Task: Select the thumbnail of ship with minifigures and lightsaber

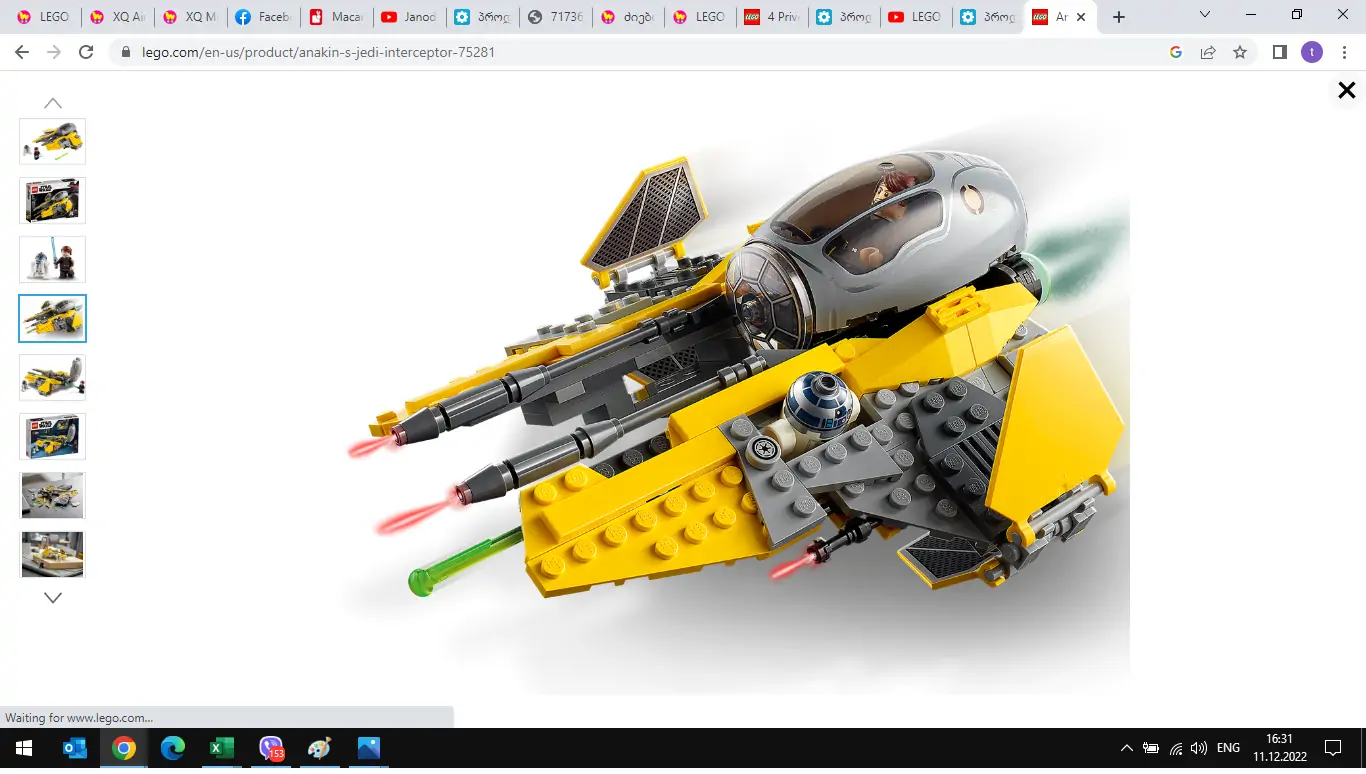Action: (x=53, y=141)
